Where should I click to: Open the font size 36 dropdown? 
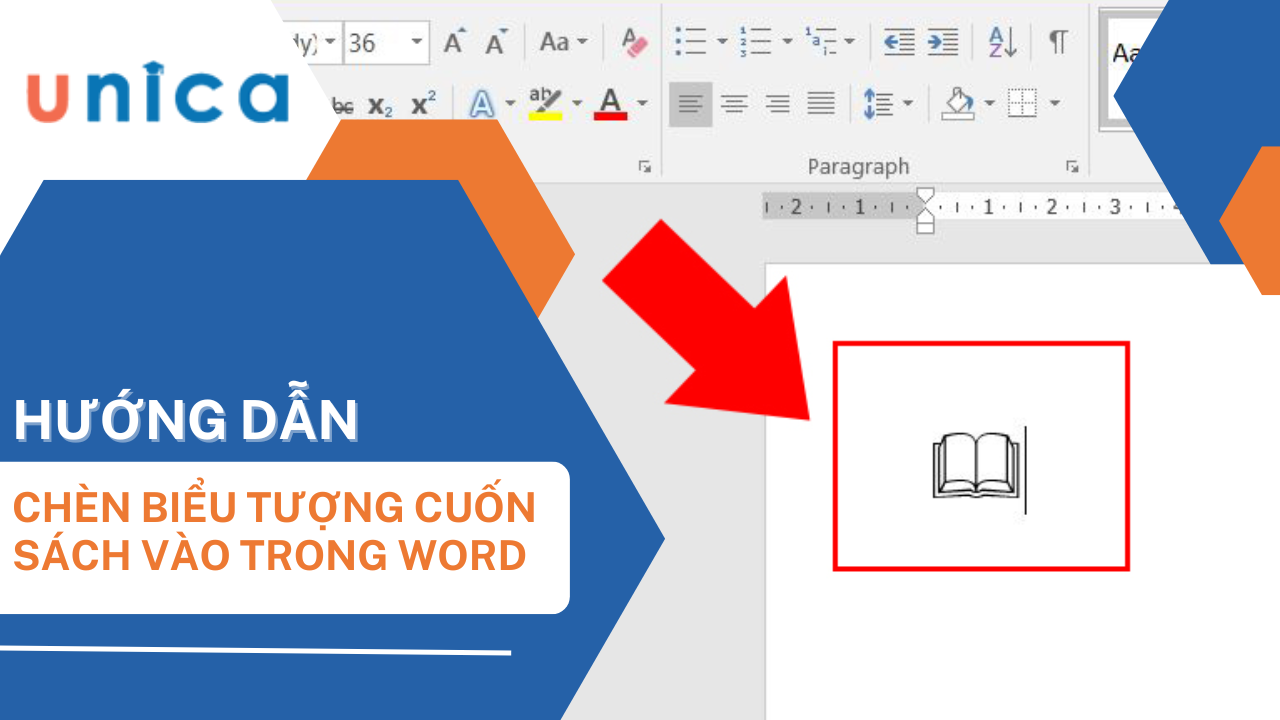click(x=416, y=43)
